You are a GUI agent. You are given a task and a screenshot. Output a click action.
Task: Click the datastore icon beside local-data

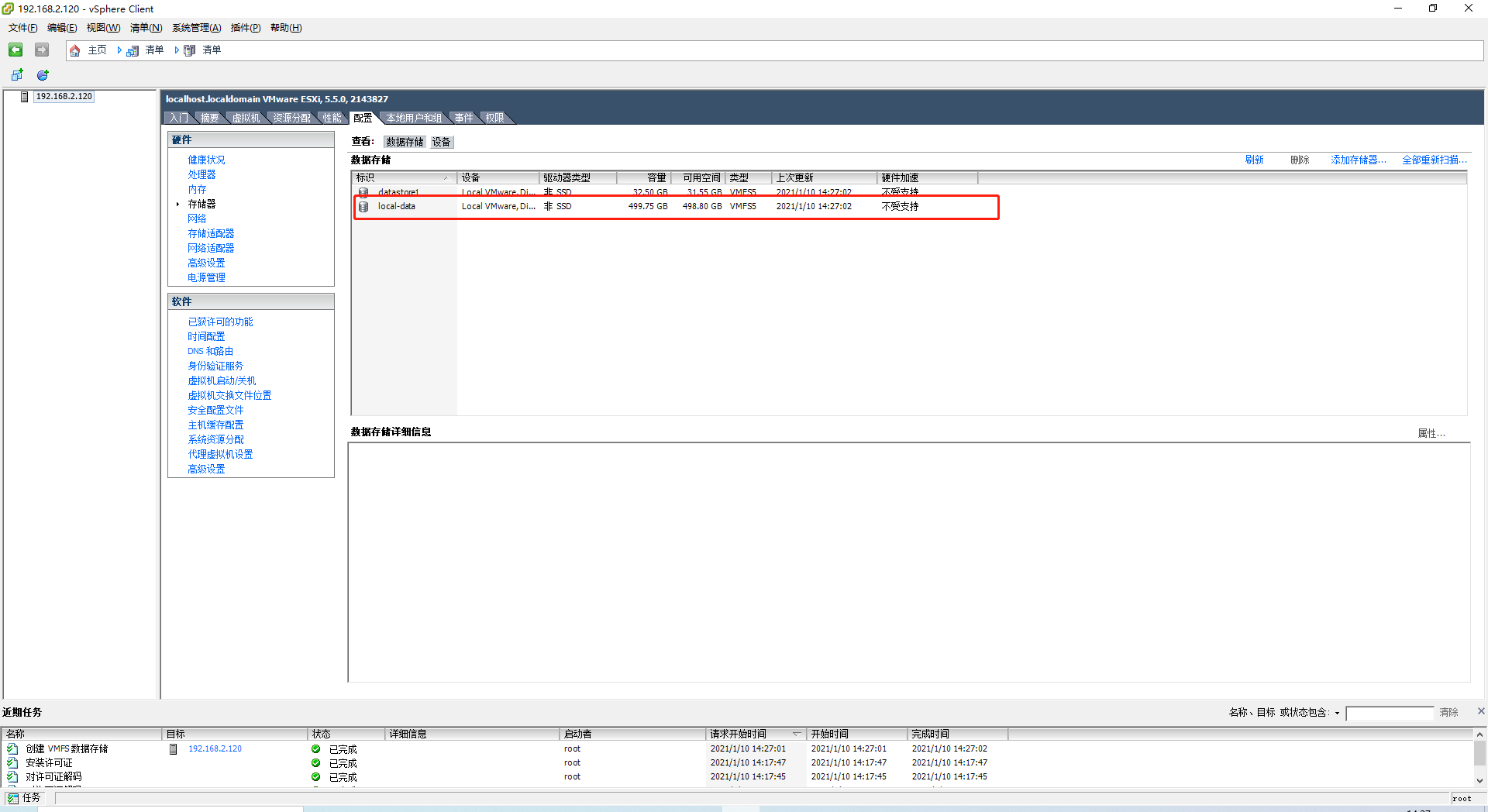coord(363,206)
